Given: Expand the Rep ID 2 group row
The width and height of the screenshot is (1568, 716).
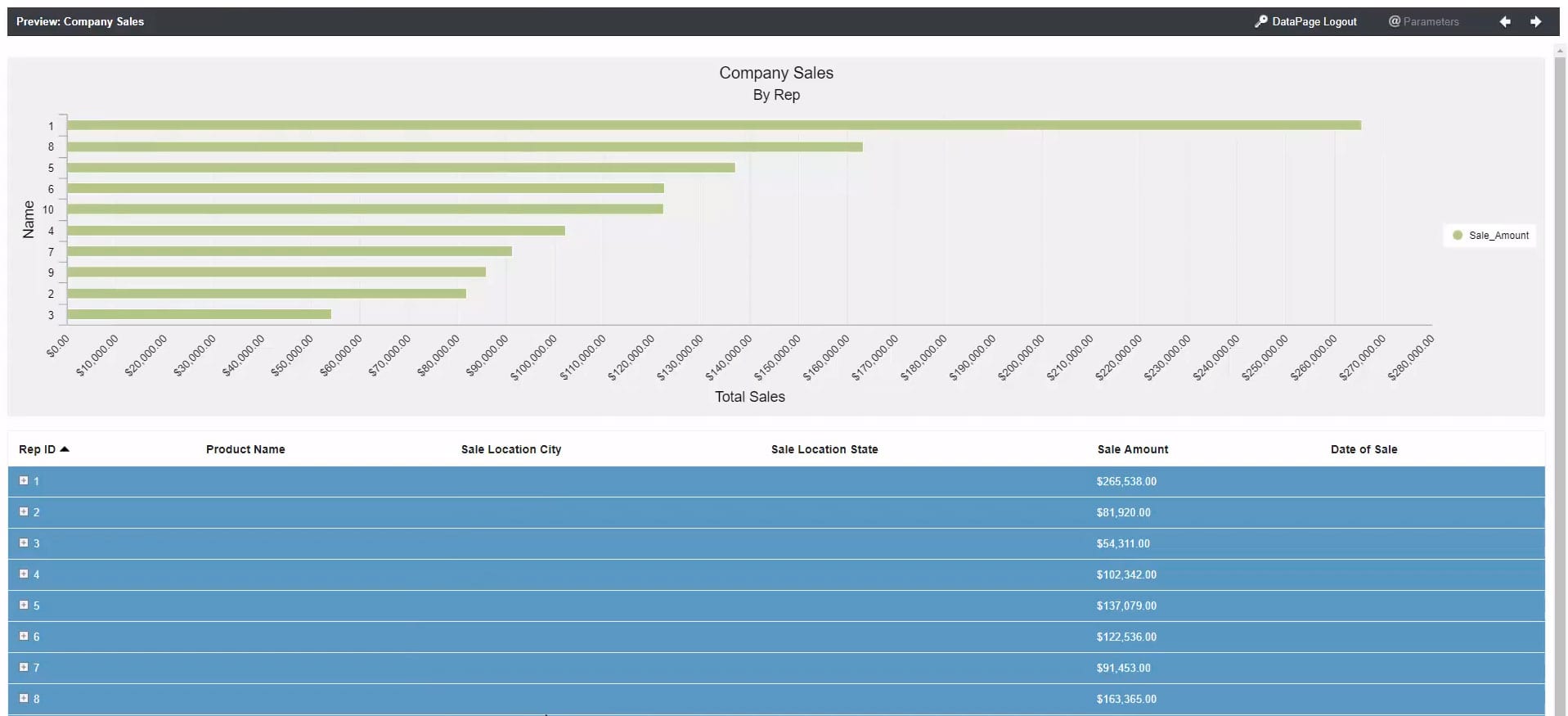Looking at the screenshot, I should (24, 512).
